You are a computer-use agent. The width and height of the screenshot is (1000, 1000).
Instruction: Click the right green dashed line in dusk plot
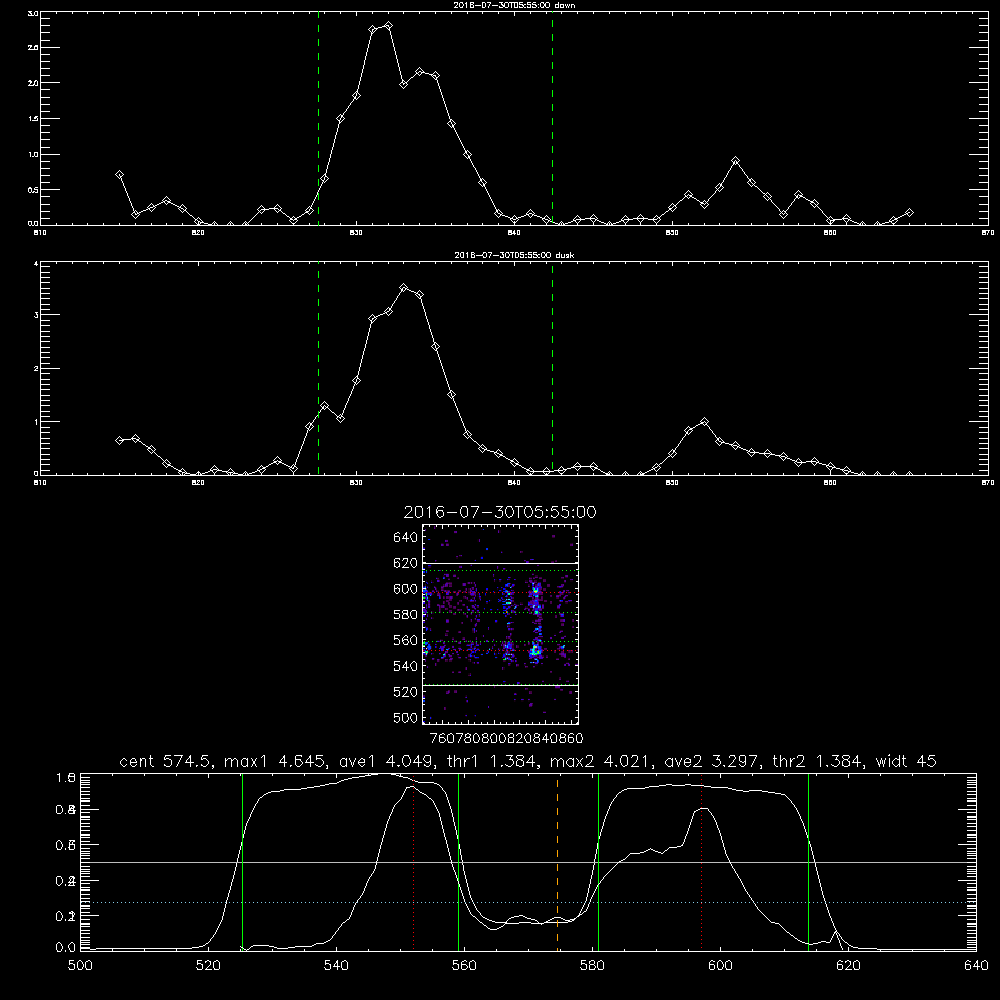[552, 370]
